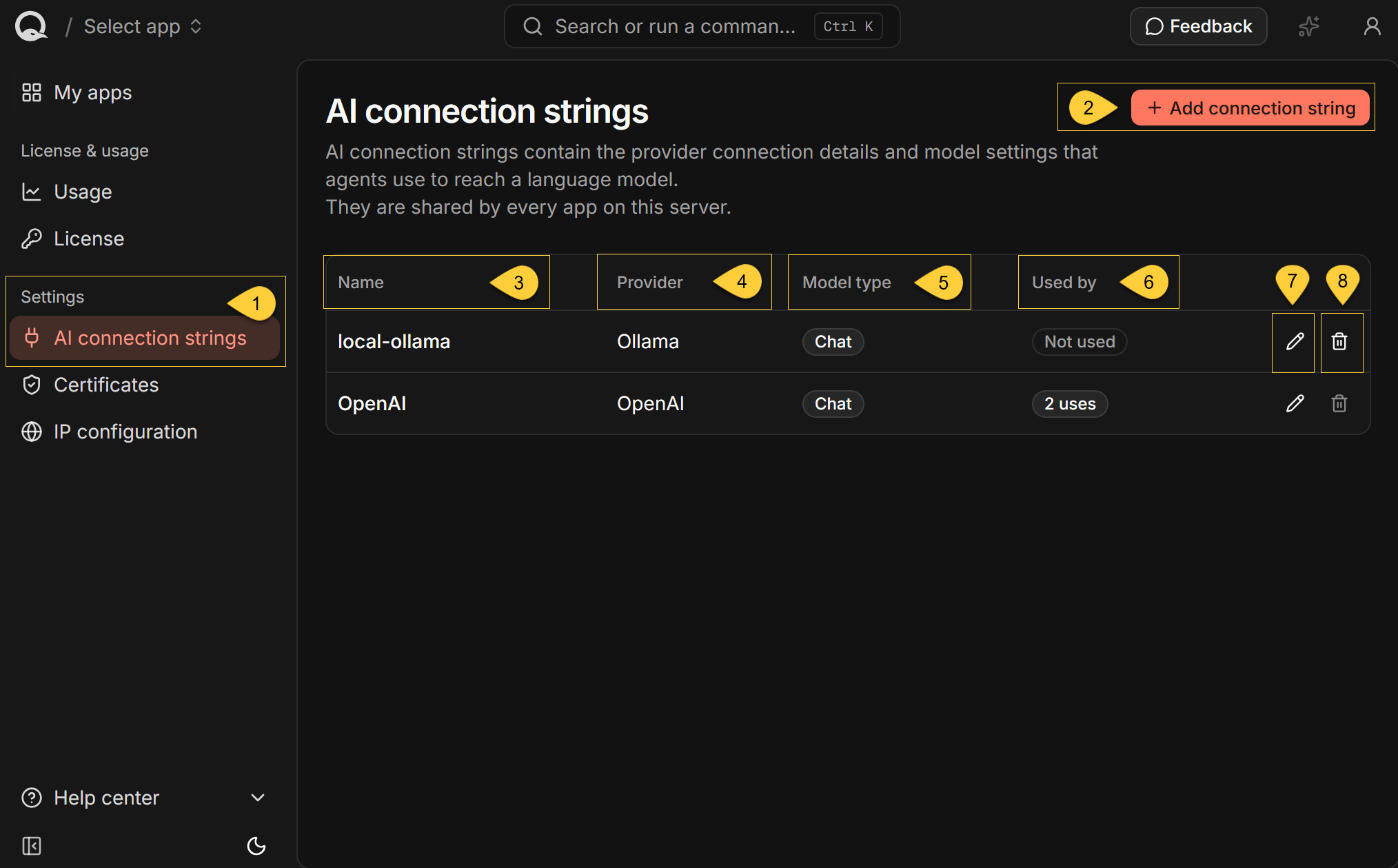Image resolution: width=1398 pixels, height=868 pixels.
Task: Click the License key icon
Action: click(x=32, y=239)
